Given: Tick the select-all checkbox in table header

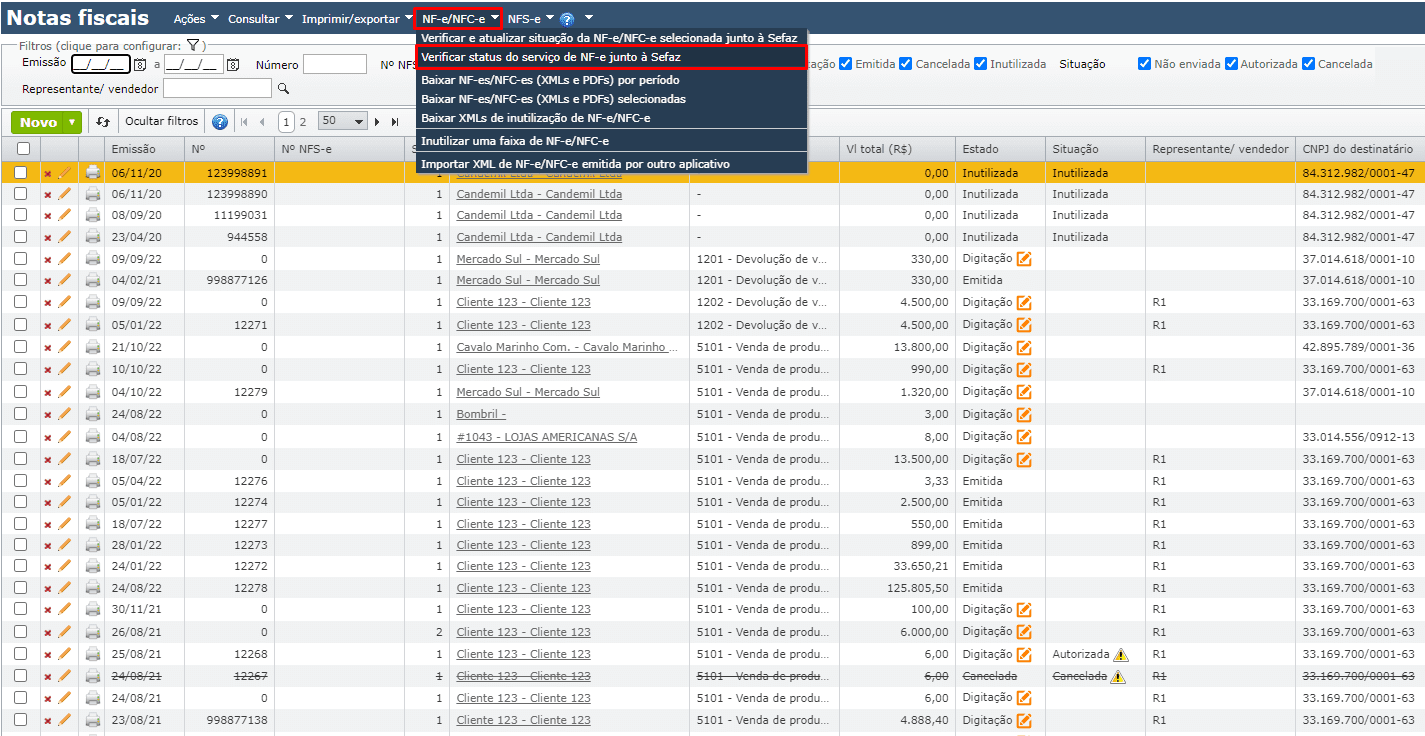Looking at the screenshot, I should (x=22, y=149).
